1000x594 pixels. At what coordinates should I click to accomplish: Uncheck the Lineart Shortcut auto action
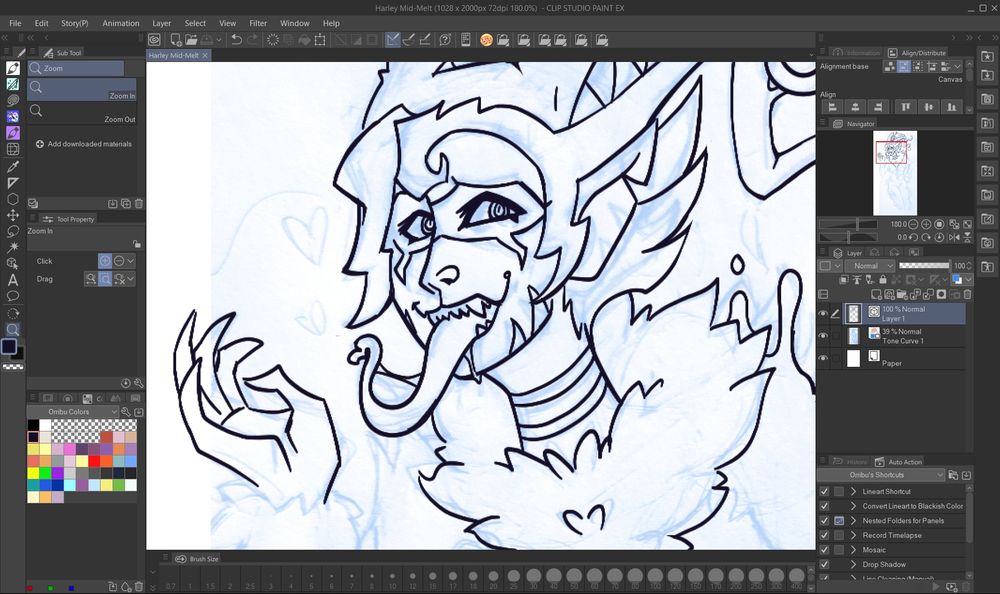tap(824, 491)
